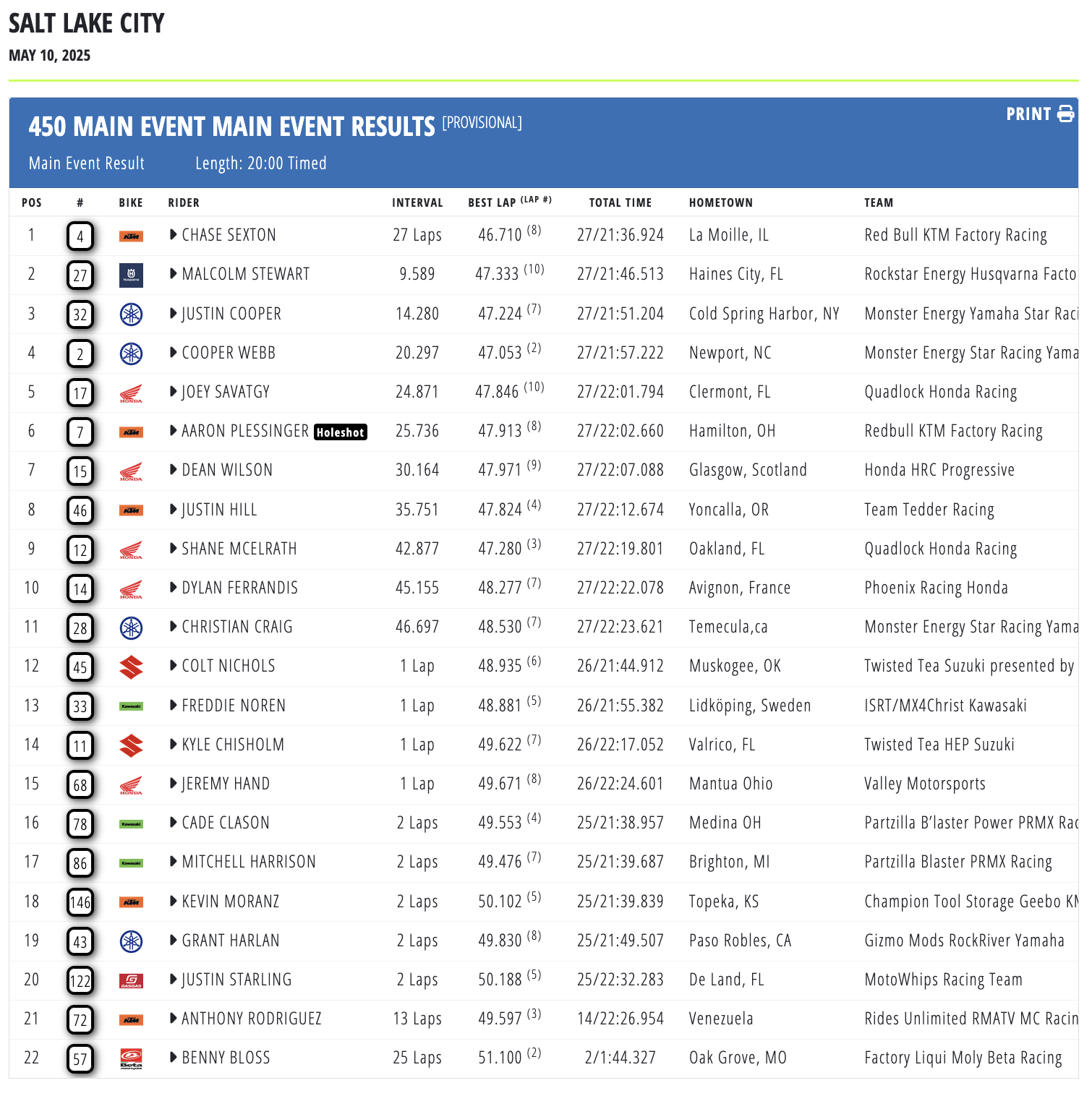Expand Justin Cooper row triangle

point(174,313)
